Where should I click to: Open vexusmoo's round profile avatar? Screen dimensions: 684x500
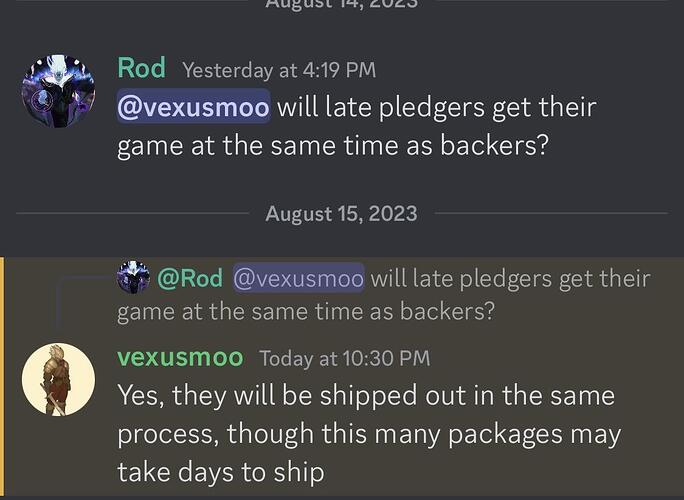(58, 379)
